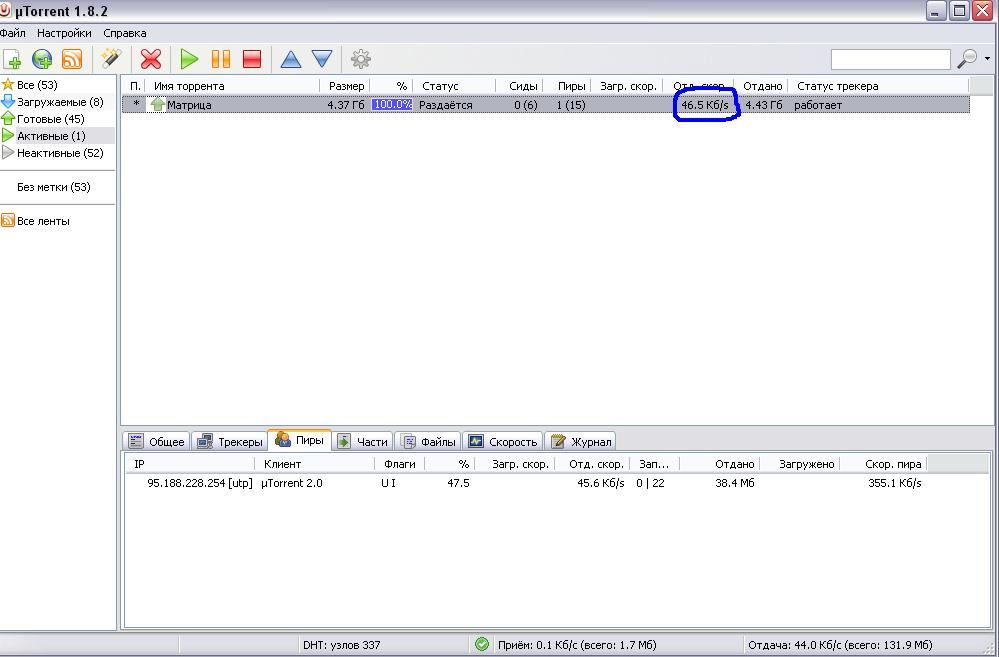
Task: Open Preferences via the gear icon
Action: (x=360, y=60)
